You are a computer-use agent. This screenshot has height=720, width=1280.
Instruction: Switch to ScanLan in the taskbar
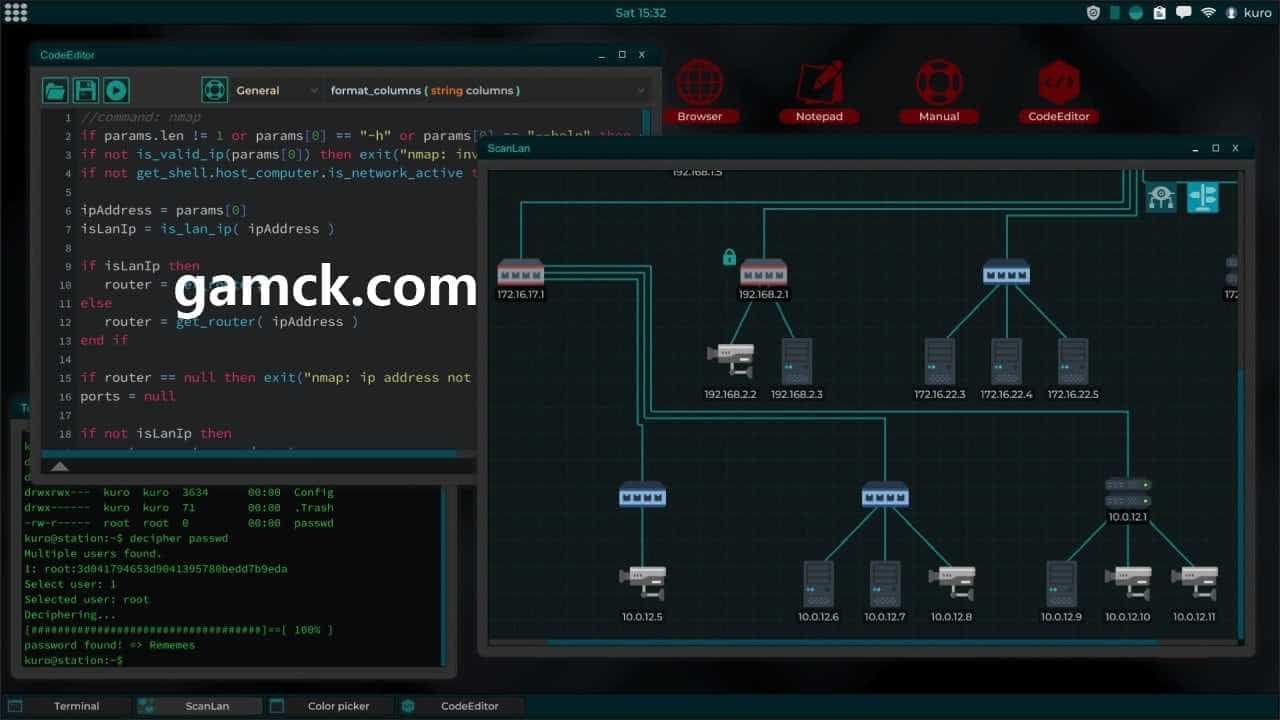tap(198, 706)
